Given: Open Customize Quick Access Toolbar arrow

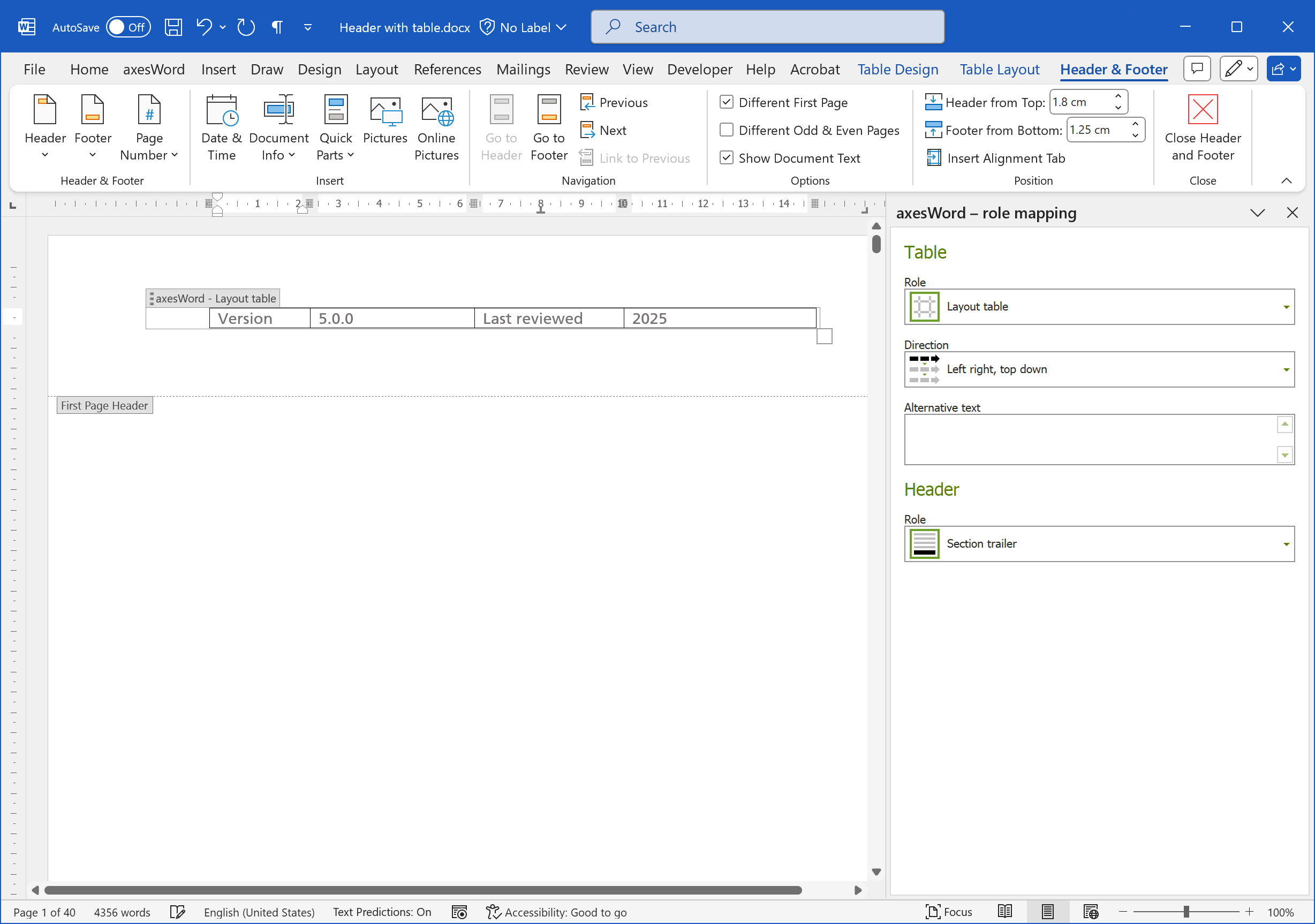Looking at the screenshot, I should (307, 27).
